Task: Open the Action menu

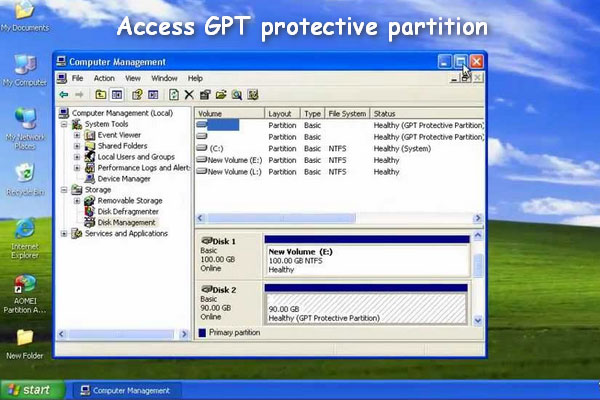Action: pyautogui.click(x=104, y=78)
